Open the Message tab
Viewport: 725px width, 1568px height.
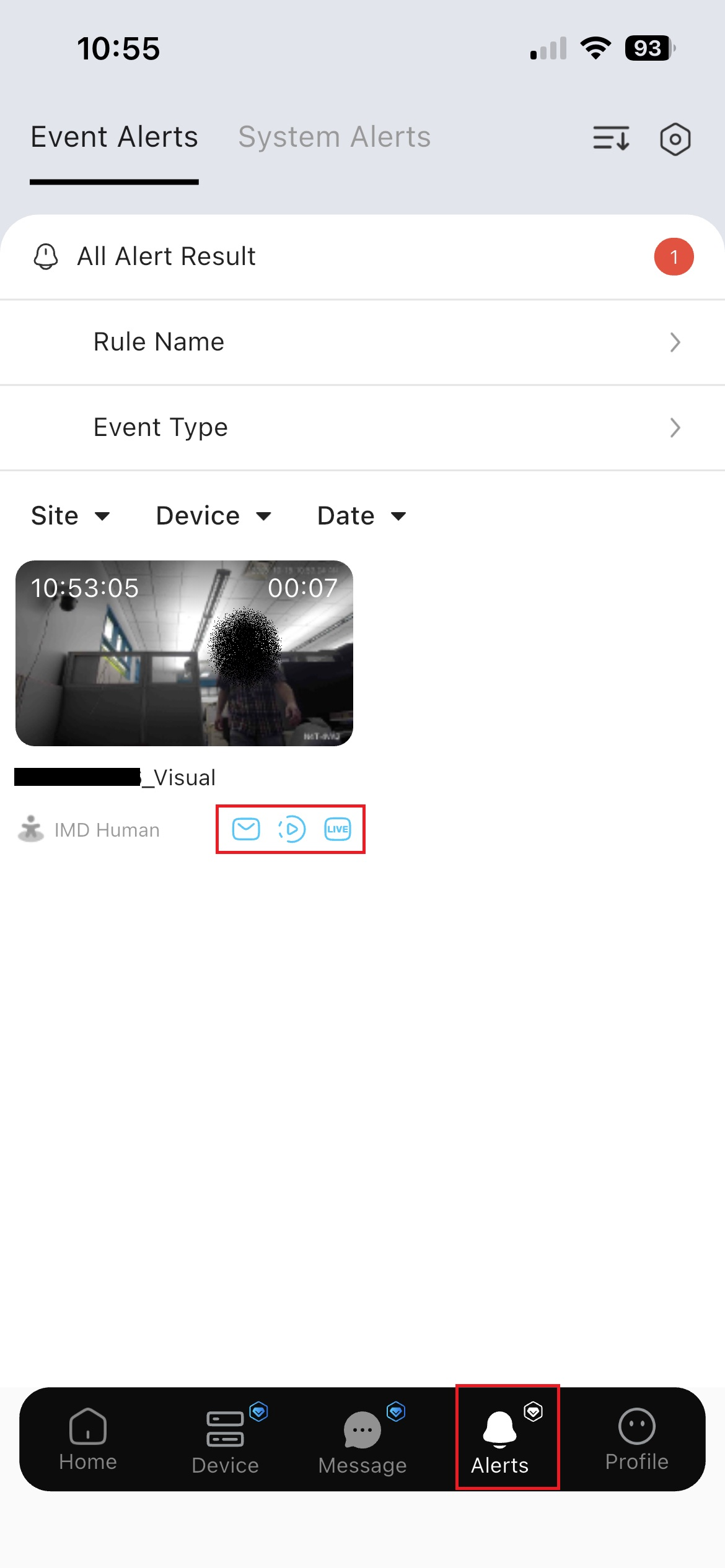pos(362,1440)
